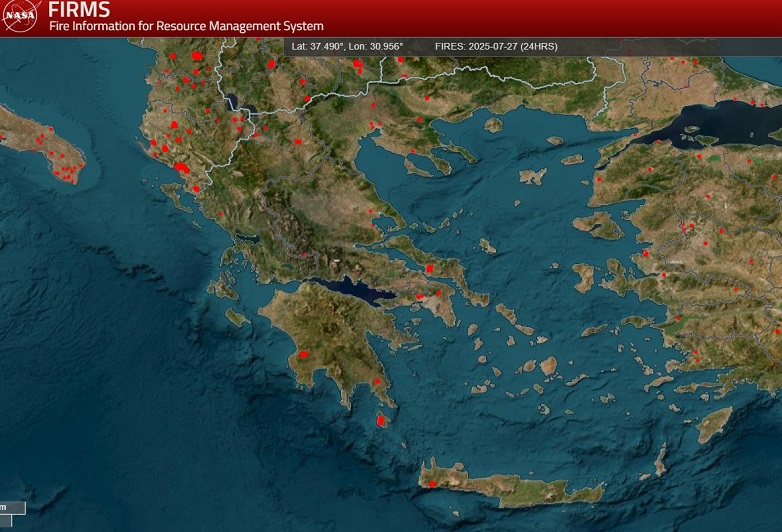The width and height of the screenshot is (782, 532).
Task: Click the island of Lesbos
Action: click(x=598, y=225)
